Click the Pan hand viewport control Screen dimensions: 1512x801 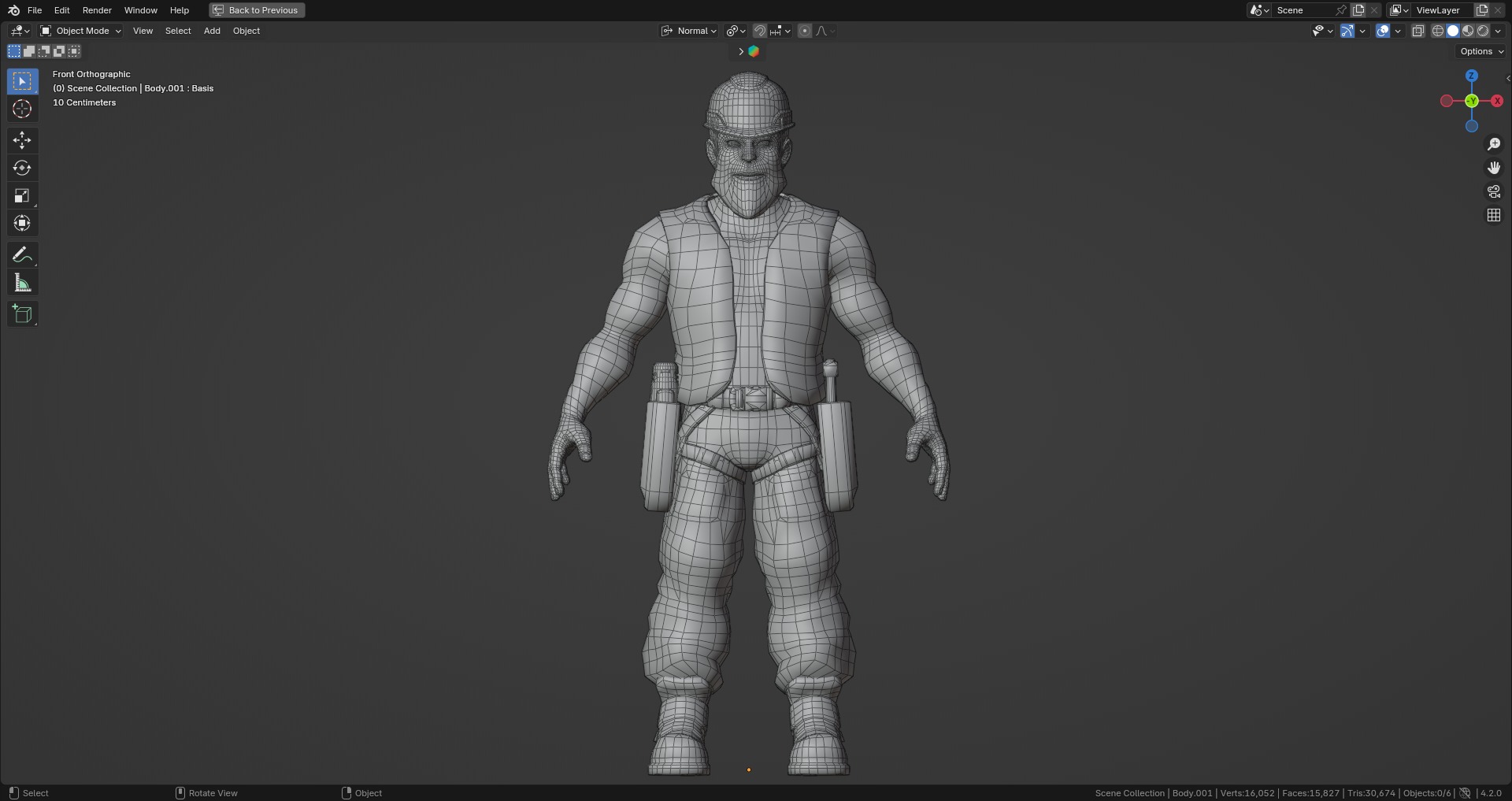(1493, 168)
